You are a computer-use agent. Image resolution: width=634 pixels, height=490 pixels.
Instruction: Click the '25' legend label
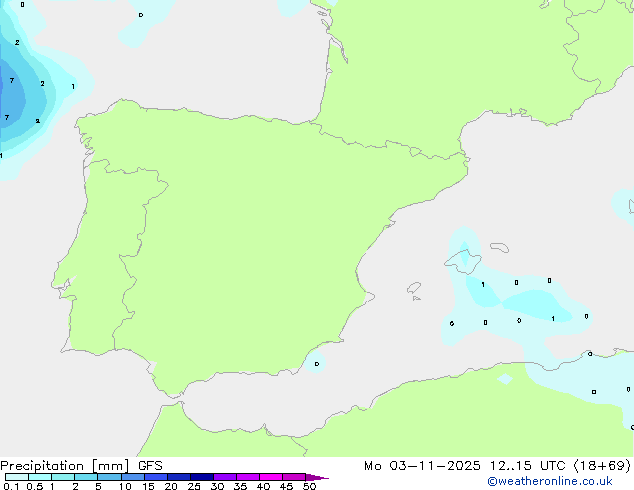click(x=194, y=486)
